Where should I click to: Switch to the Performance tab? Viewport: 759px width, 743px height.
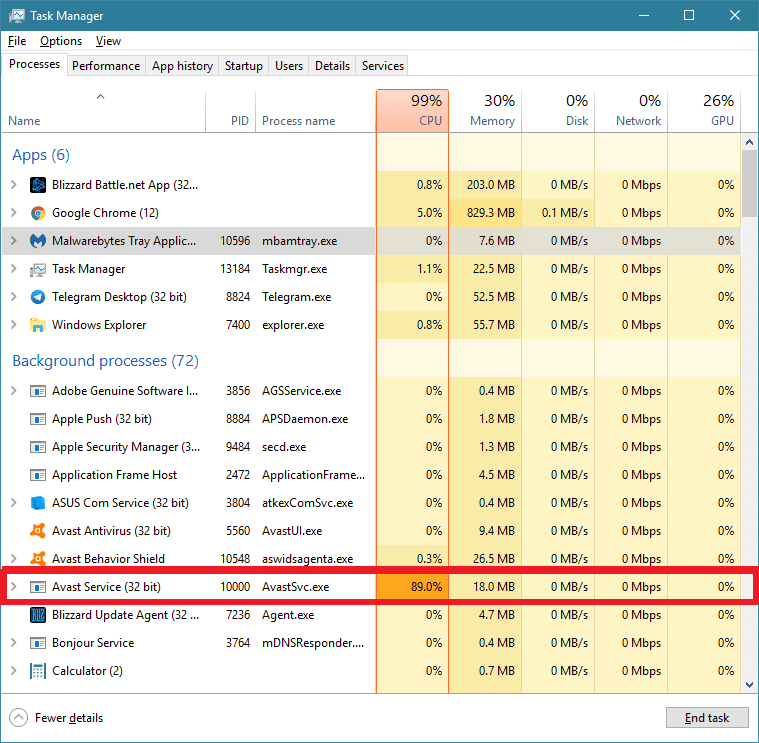click(x=106, y=66)
